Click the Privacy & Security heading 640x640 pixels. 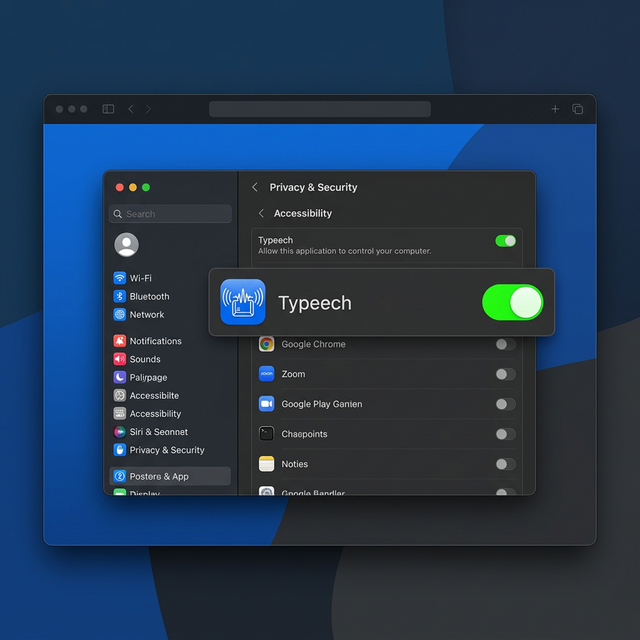pyautogui.click(x=313, y=187)
